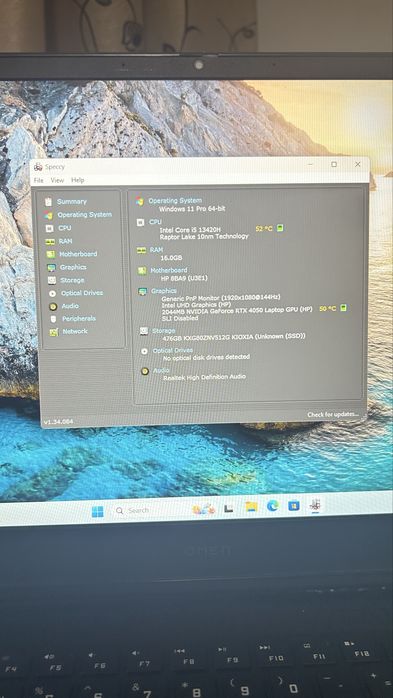Click the Optical Drives disc icon in sidebar
Image resolution: width=393 pixels, height=698 pixels.
(53, 293)
